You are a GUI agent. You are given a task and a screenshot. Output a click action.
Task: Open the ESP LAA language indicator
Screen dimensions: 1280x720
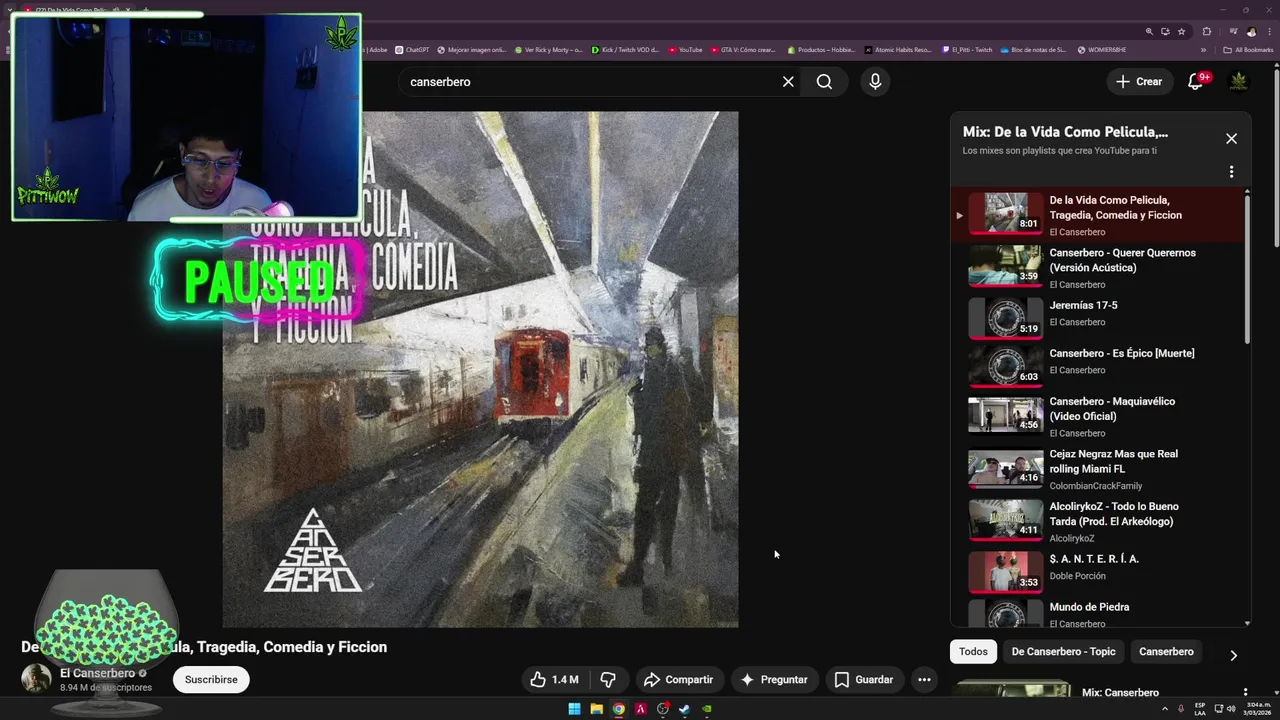pyautogui.click(x=1200, y=709)
